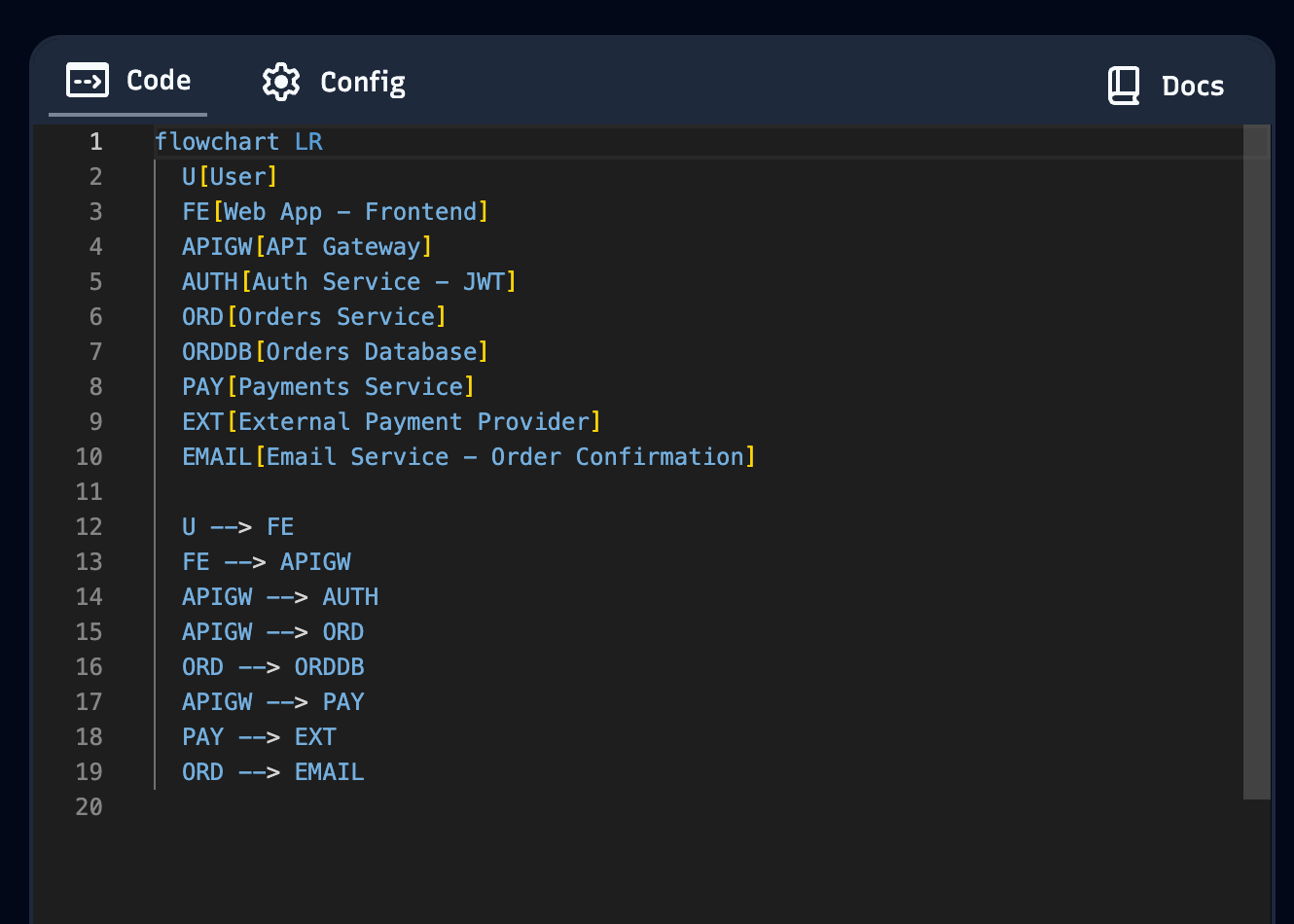This screenshot has width=1294, height=924.
Task: Click the APIGW --> PAY statement
Action: (272, 701)
